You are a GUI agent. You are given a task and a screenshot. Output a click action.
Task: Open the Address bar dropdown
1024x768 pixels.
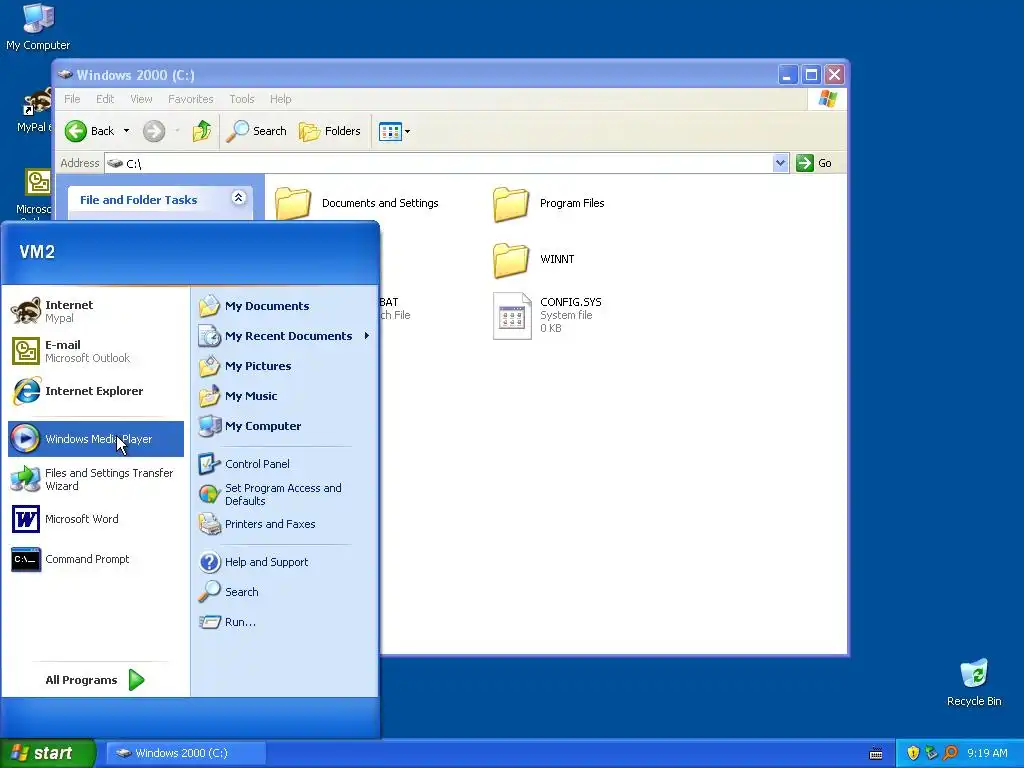click(x=780, y=163)
